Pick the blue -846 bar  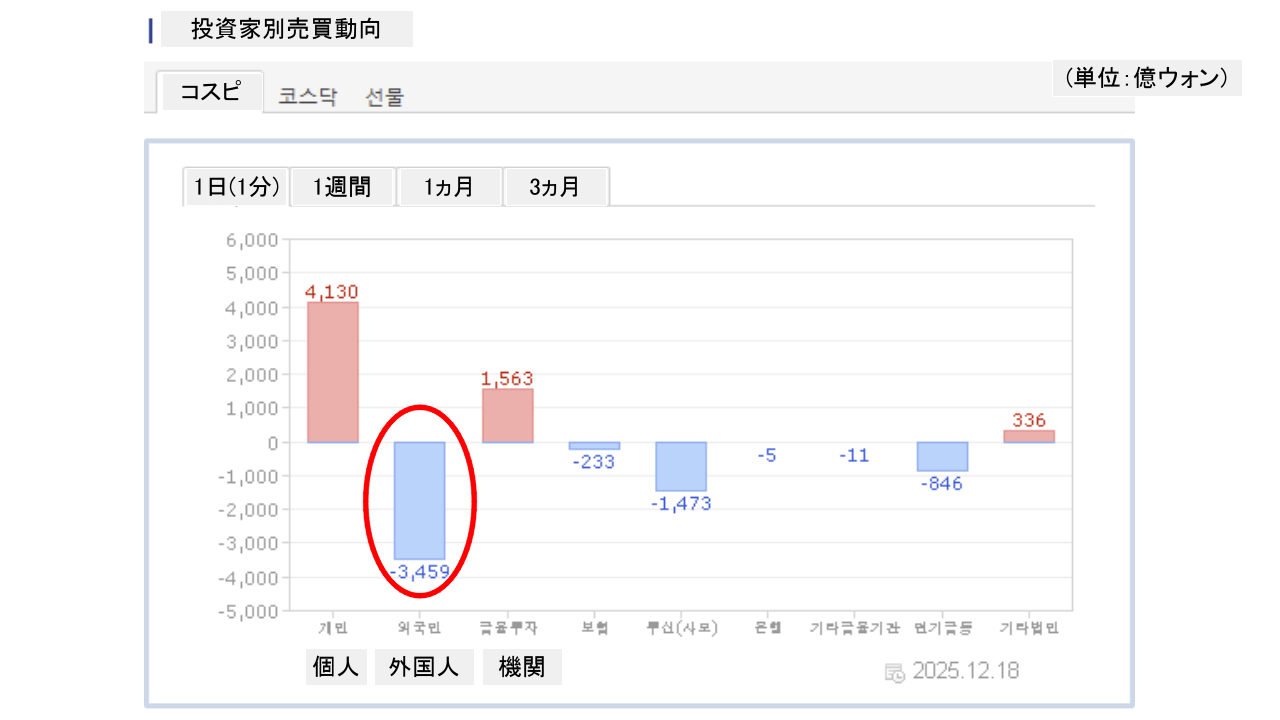[x=942, y=456]
